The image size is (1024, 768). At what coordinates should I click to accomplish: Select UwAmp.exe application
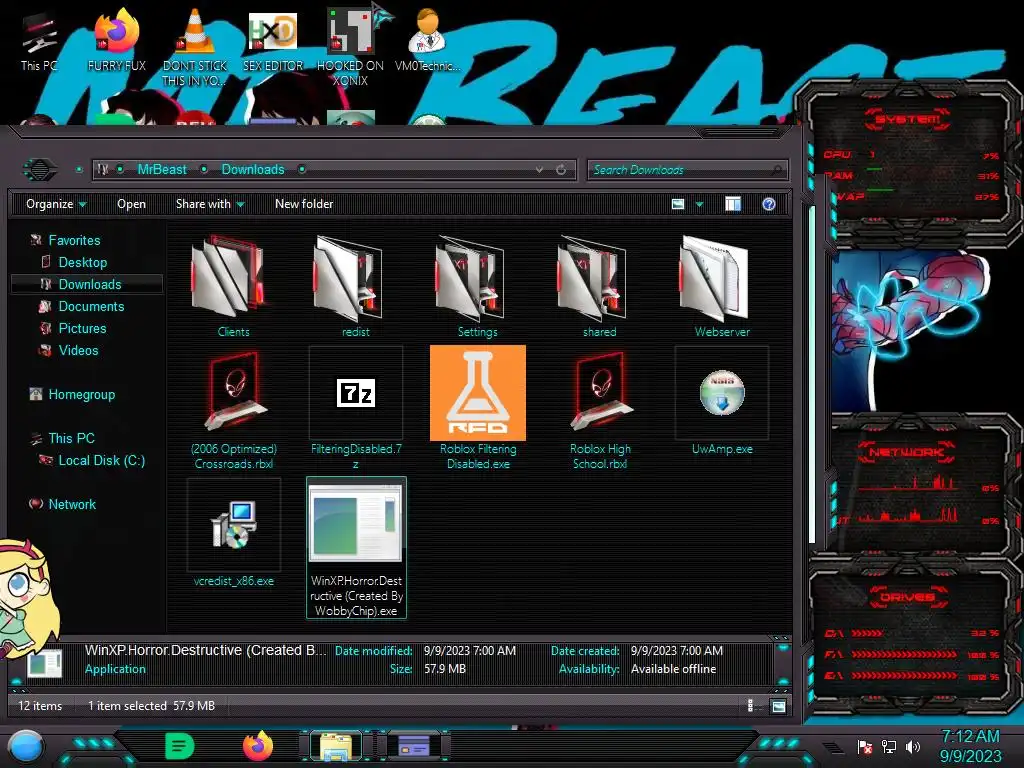point(722,402)
